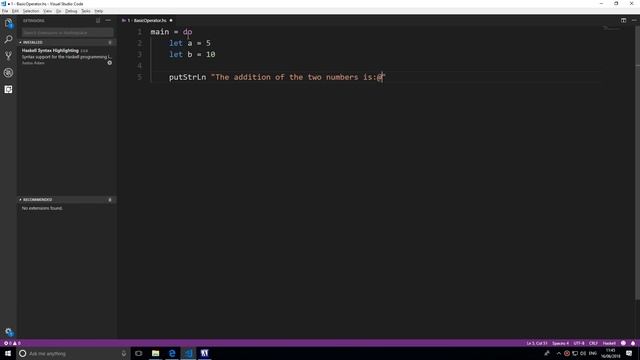Close the unsaved BasicOperator.hs tab dot
The image size is (640, 360).
171,20
